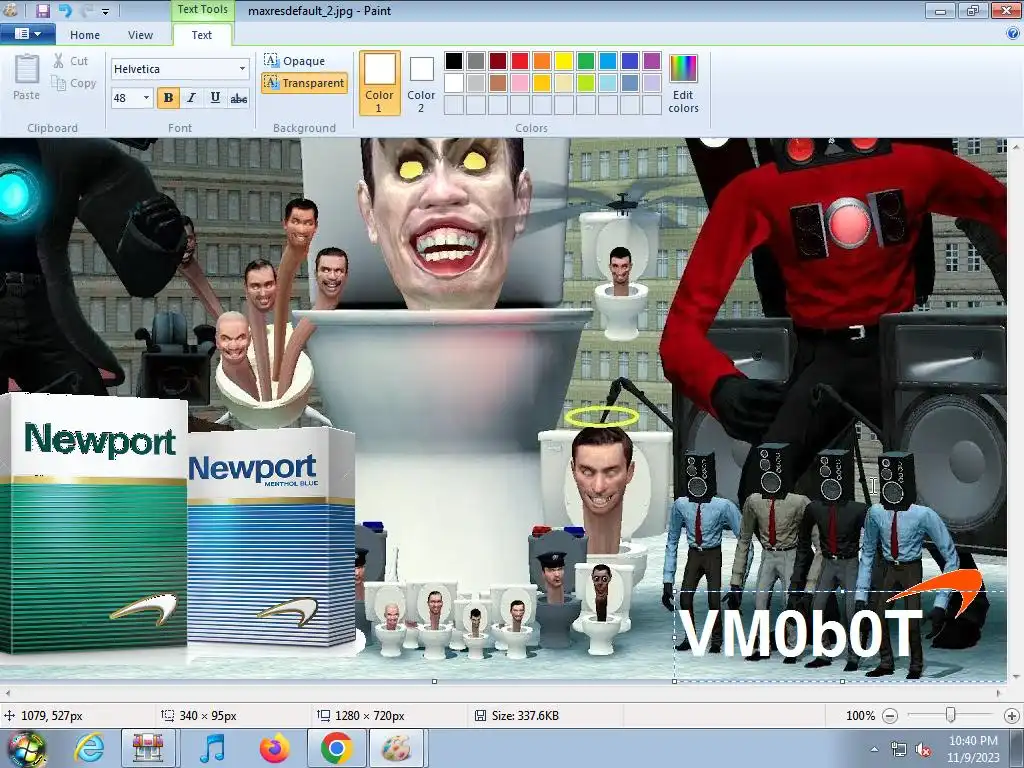Click the network tray icon

[x=899, y=750]
